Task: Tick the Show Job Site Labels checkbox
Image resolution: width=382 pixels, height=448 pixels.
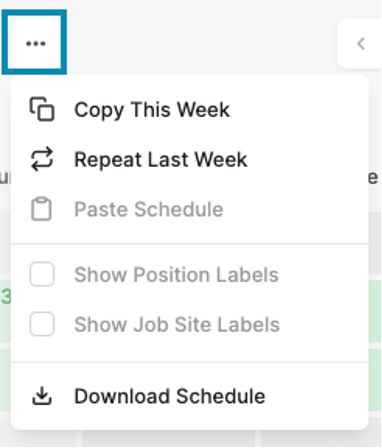Action: pos(42,324)
